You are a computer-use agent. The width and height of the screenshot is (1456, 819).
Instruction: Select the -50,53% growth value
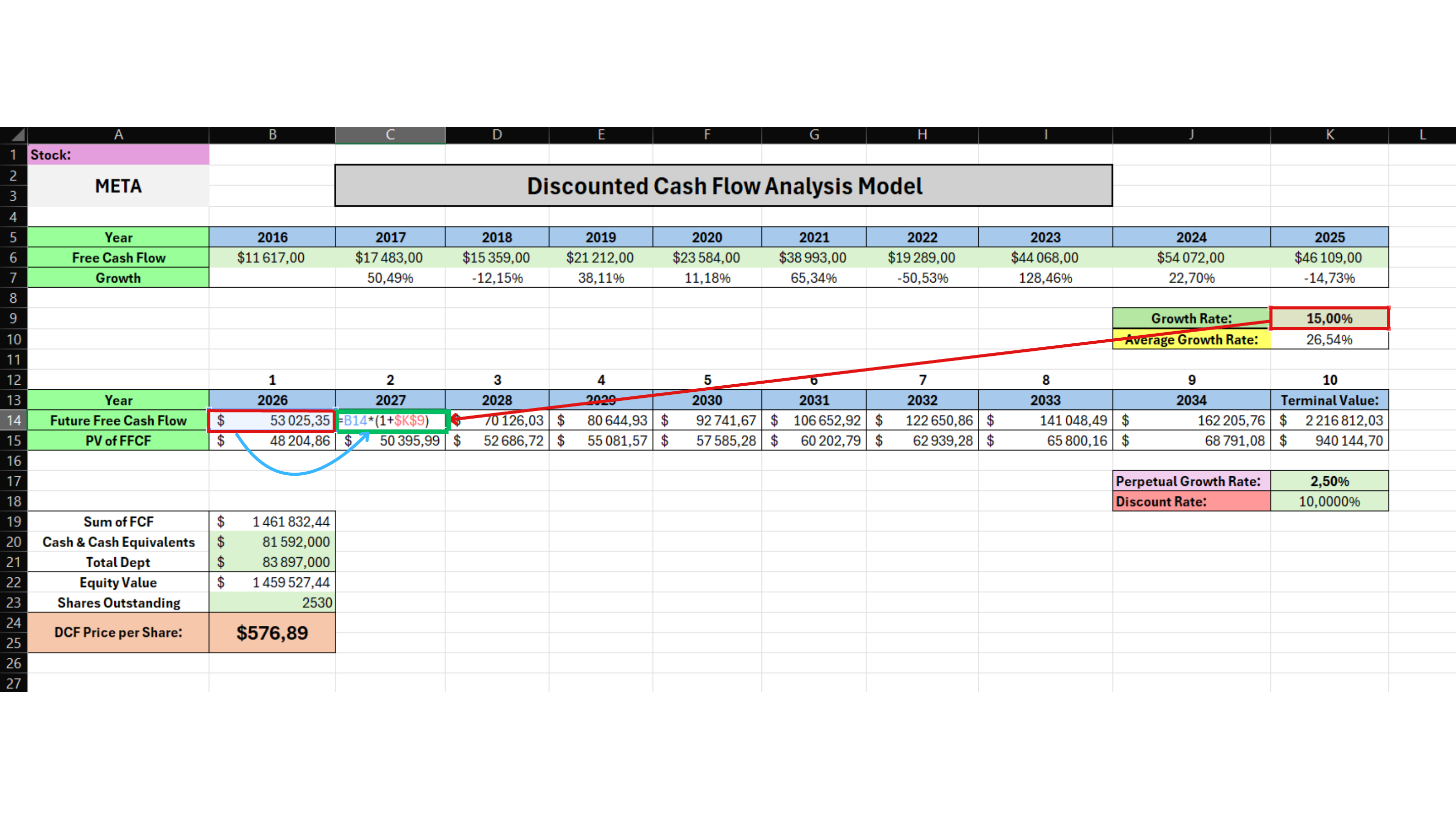(922, 278)
